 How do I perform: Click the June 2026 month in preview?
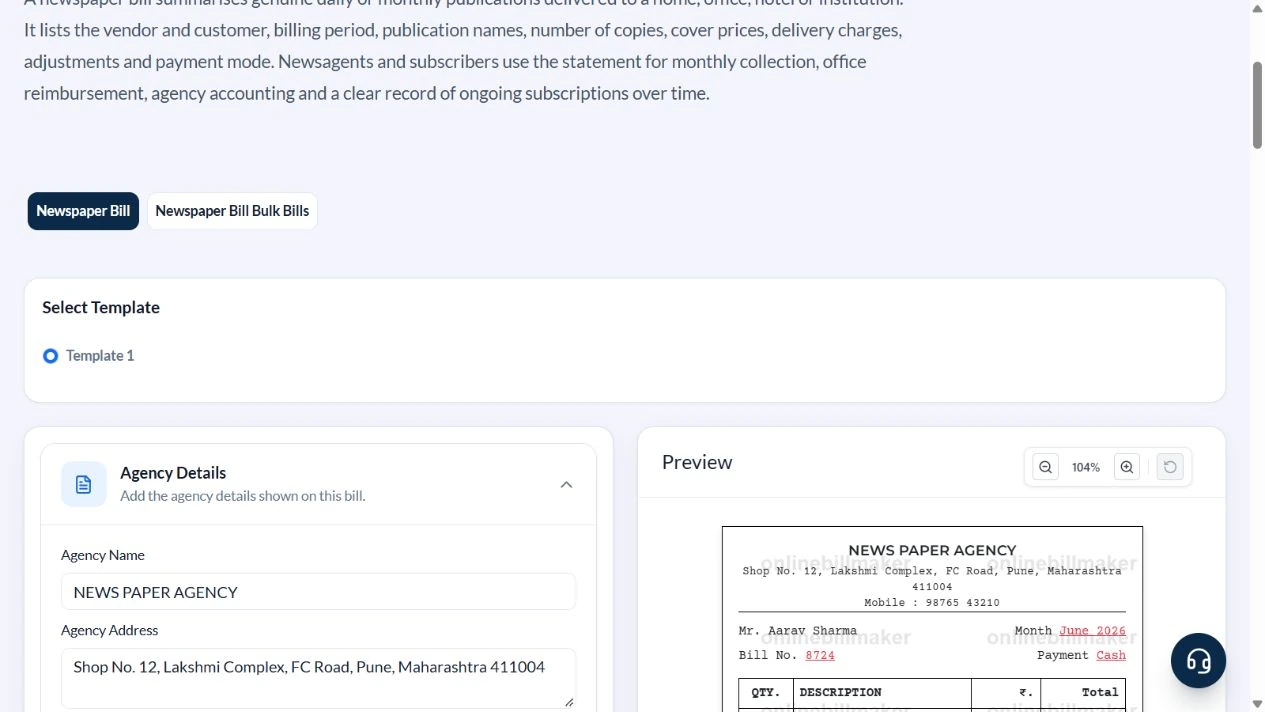point(1092,631)
